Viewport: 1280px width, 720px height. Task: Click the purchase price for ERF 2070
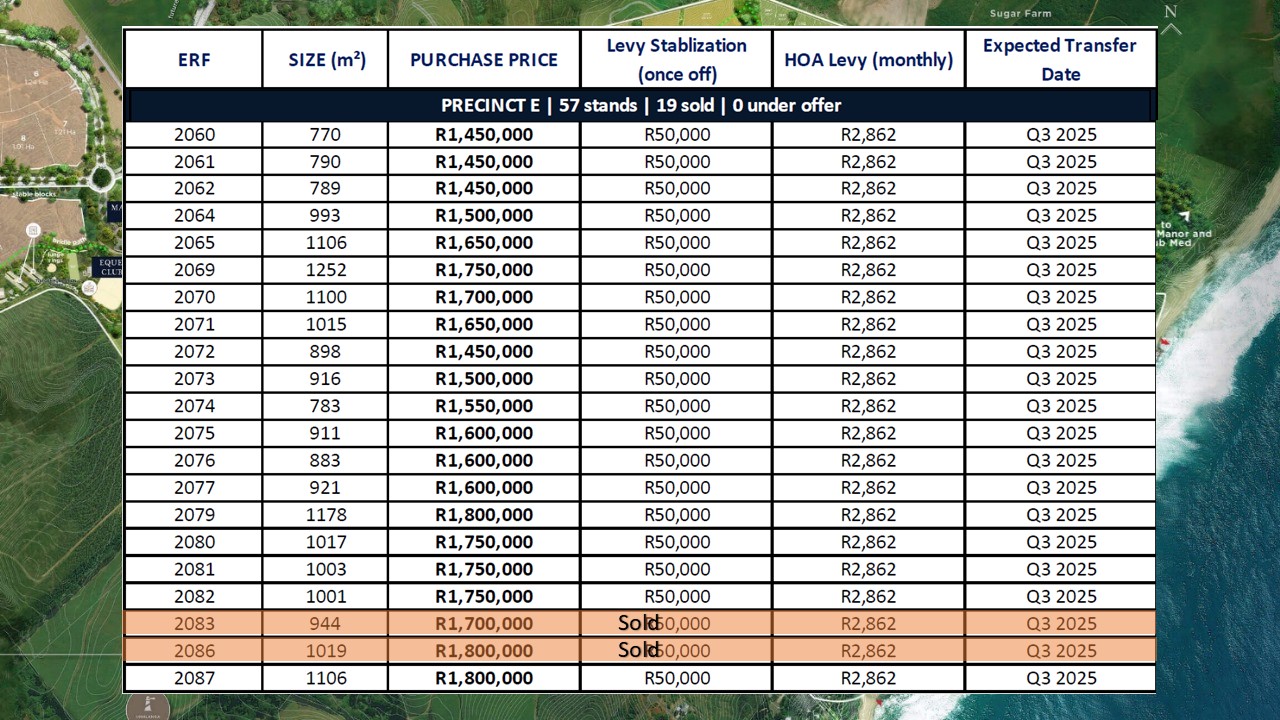pyautogui.click(x=484, y=297)
